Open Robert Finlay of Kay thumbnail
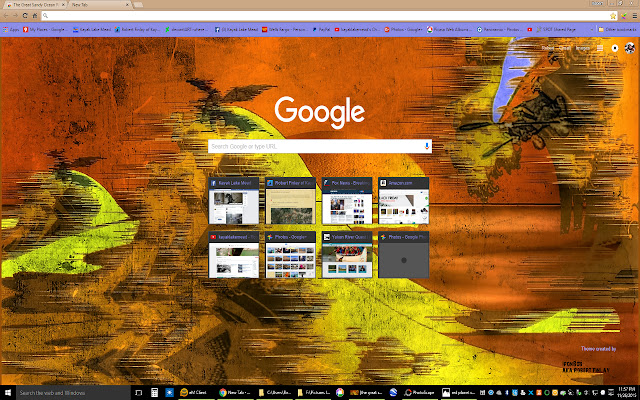The height and width of the screenshot is (400, 640). 291,201
